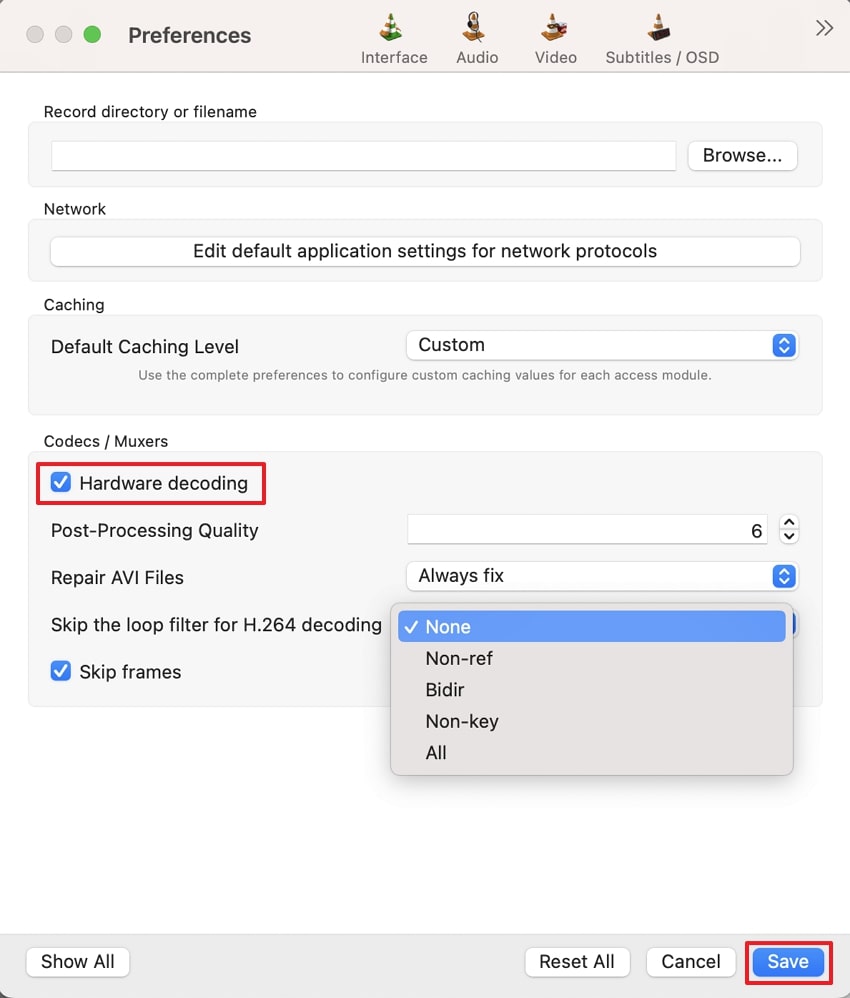The width and height of the screenshot is (850, 998).
Task: Click the Save button
Action: coord(788,962)
